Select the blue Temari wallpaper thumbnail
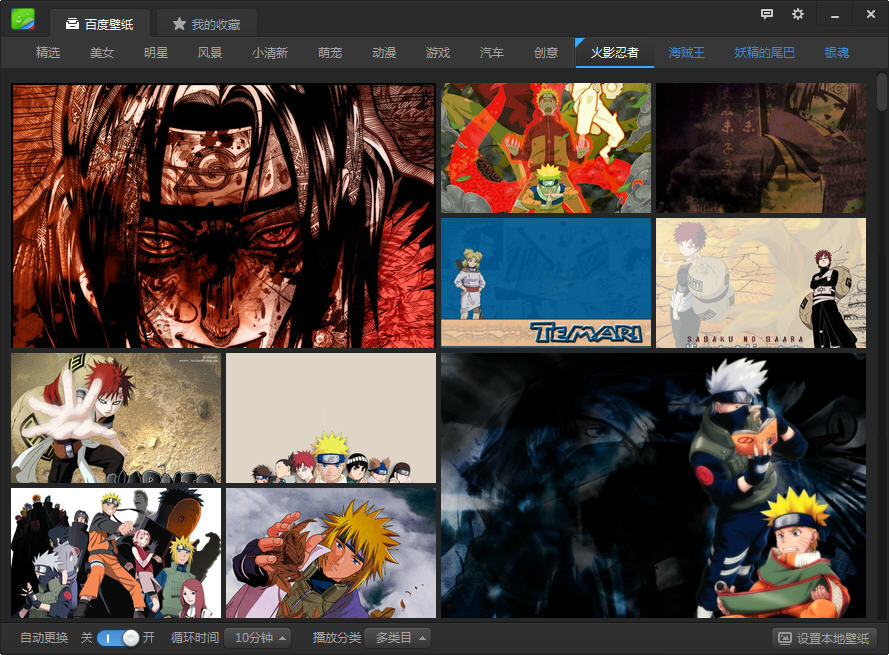 (546, 283)
